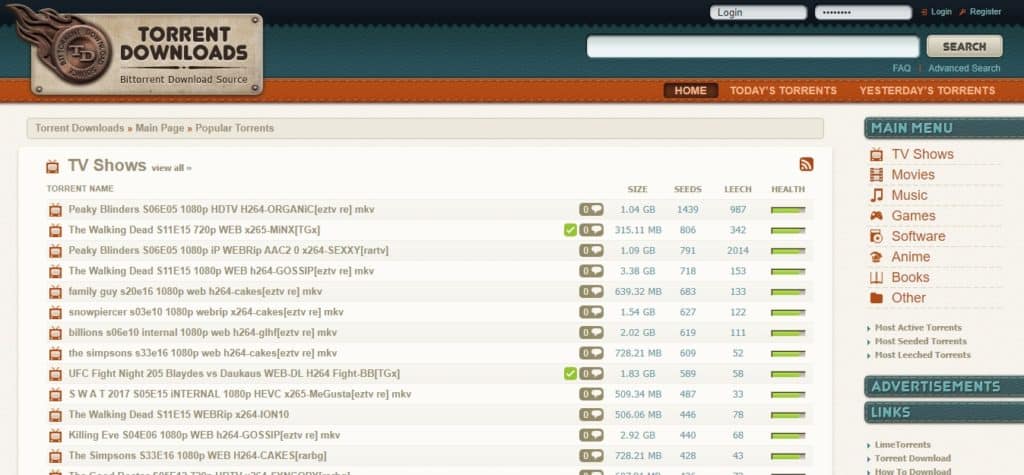This screenshot has width=1024, height=475.
Task: Click the Register link
Action: [x=985, y=12]
